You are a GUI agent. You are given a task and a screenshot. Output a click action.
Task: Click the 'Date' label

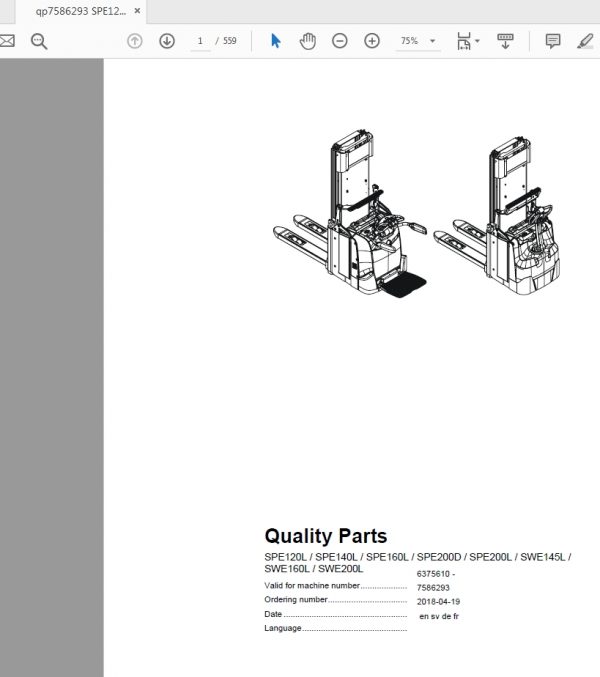pyautogui.click(x=273, y=614)
